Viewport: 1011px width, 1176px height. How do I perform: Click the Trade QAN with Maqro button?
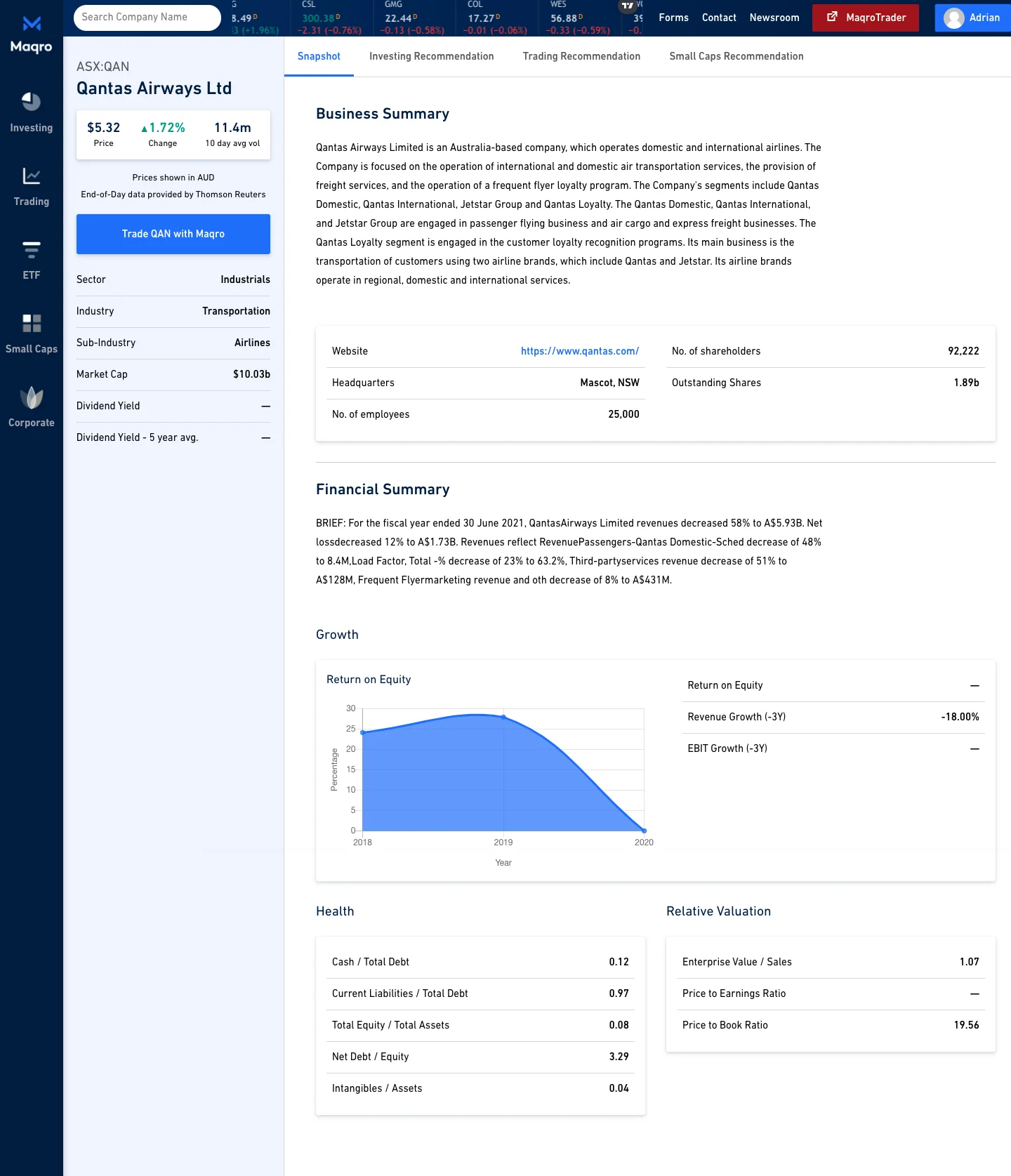173,234
